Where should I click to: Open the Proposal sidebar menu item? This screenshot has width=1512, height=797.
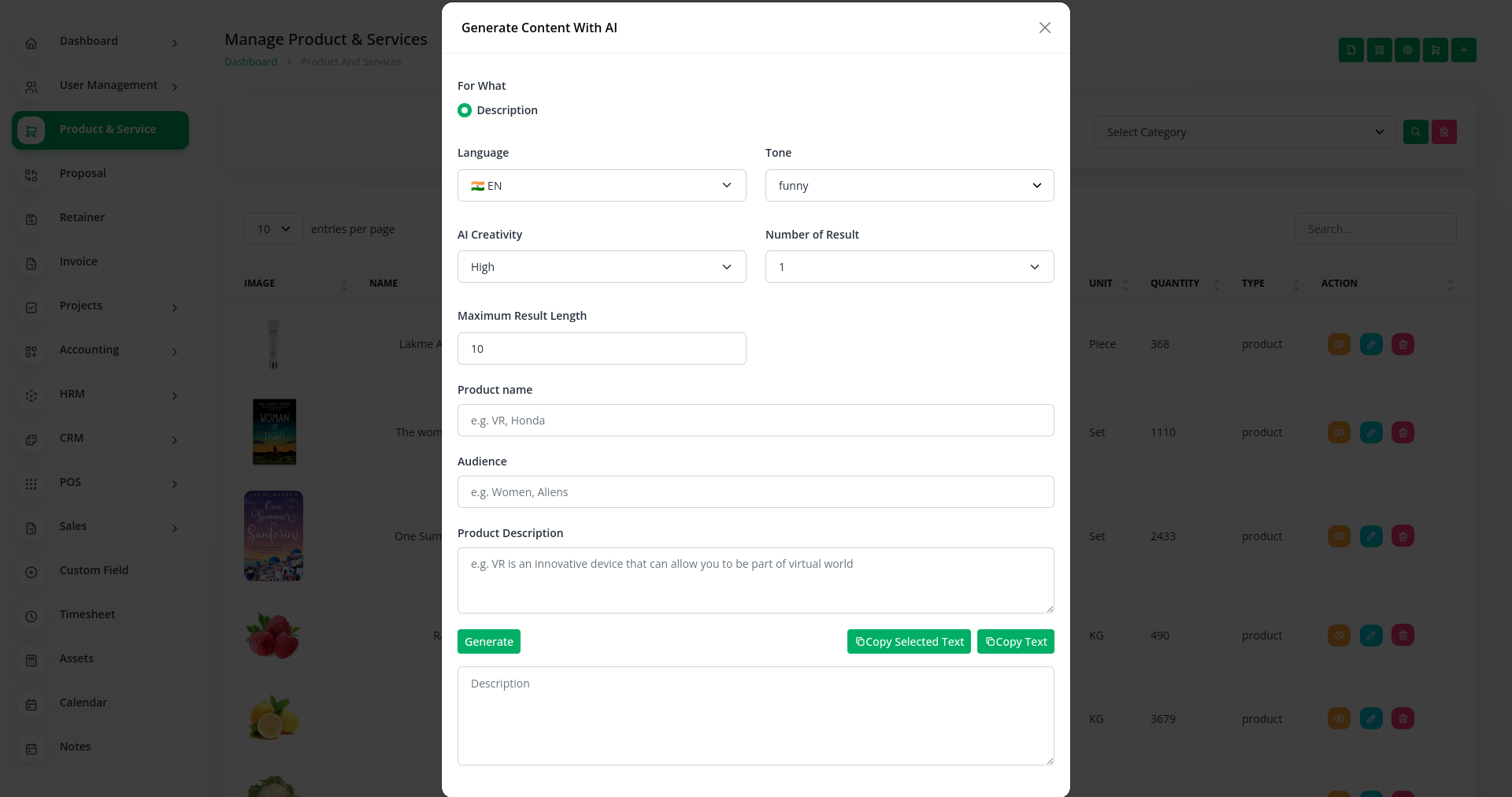pos(83,173)
